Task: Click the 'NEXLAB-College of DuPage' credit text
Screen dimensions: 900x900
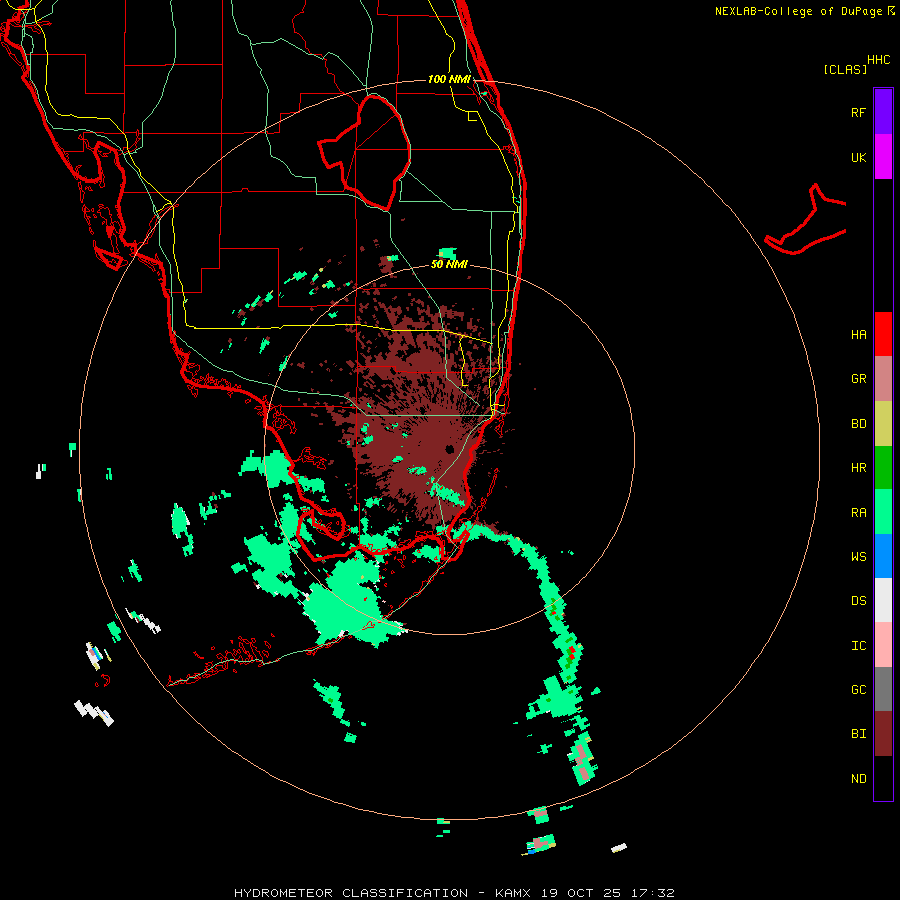Action: tap(798, 11)
